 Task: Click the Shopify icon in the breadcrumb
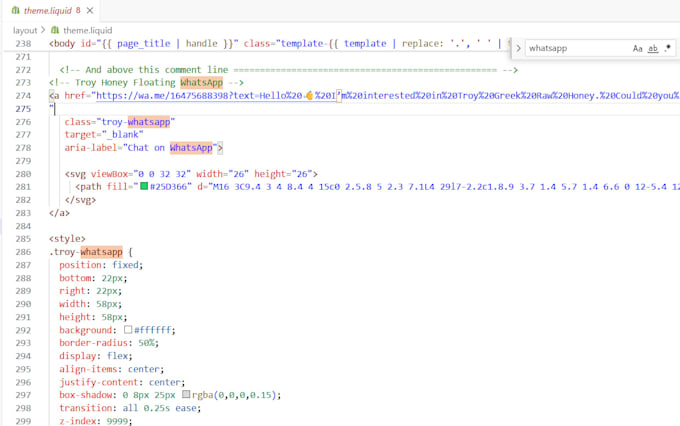click(x=55, y=30)
